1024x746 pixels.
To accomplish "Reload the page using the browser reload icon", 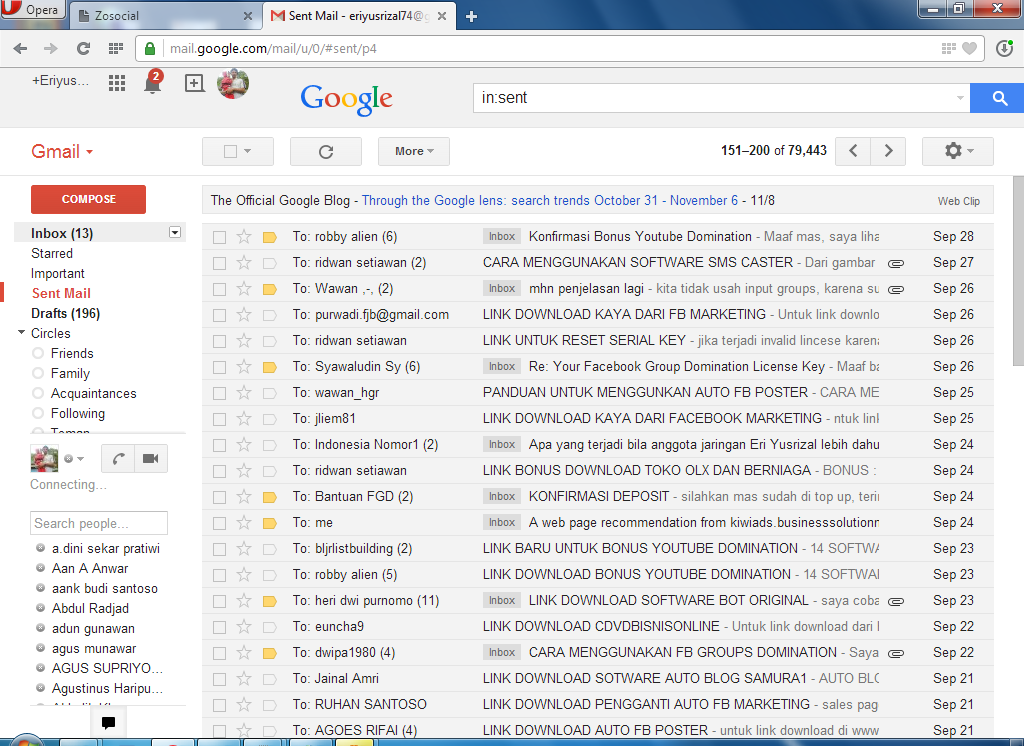I will click(83, 48).
